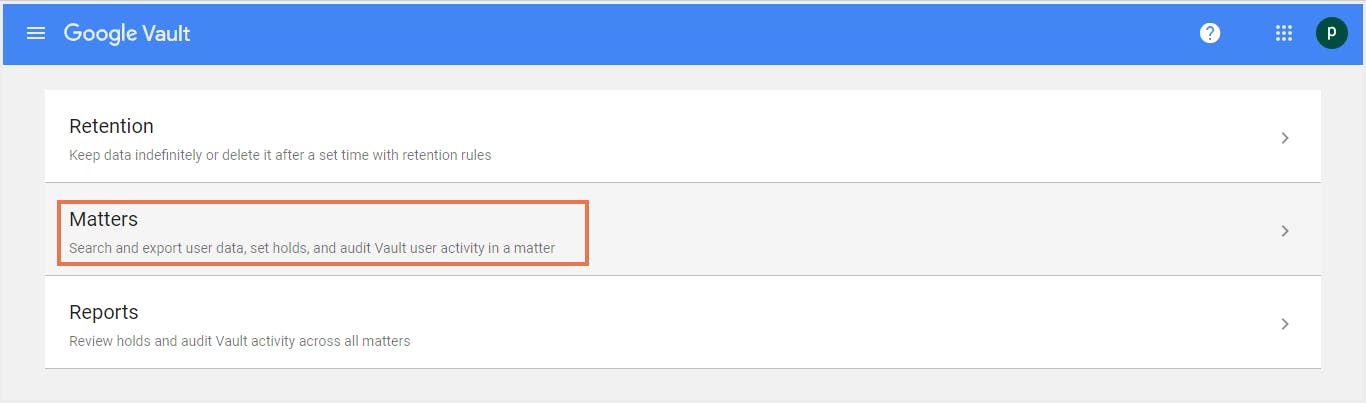Image resolution: width=1366 pixels, height=403 pixels.
Task: Click the word Google in the header
Action: pos(98,34)
